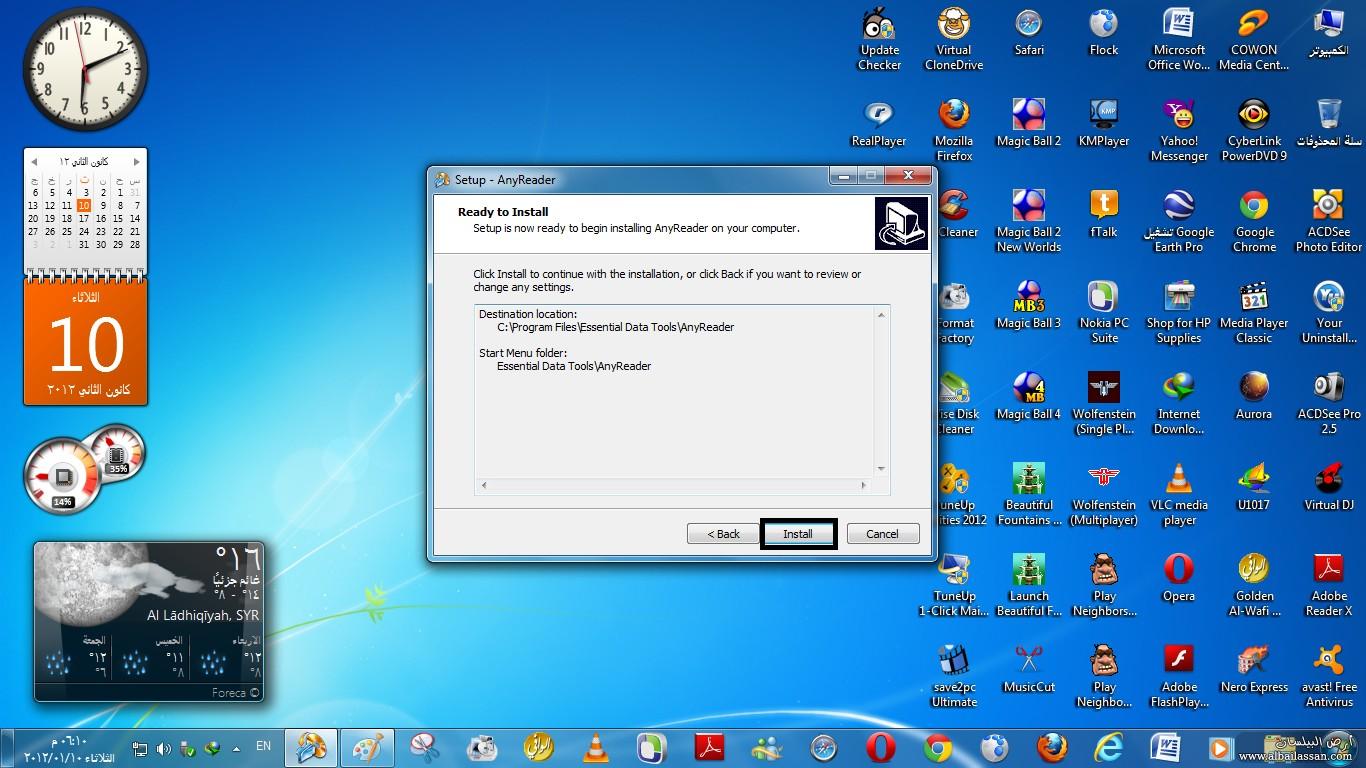Select the RealPlayer desktop icon
Viewport: 1366px width, 768px height.
pos(879,124)
